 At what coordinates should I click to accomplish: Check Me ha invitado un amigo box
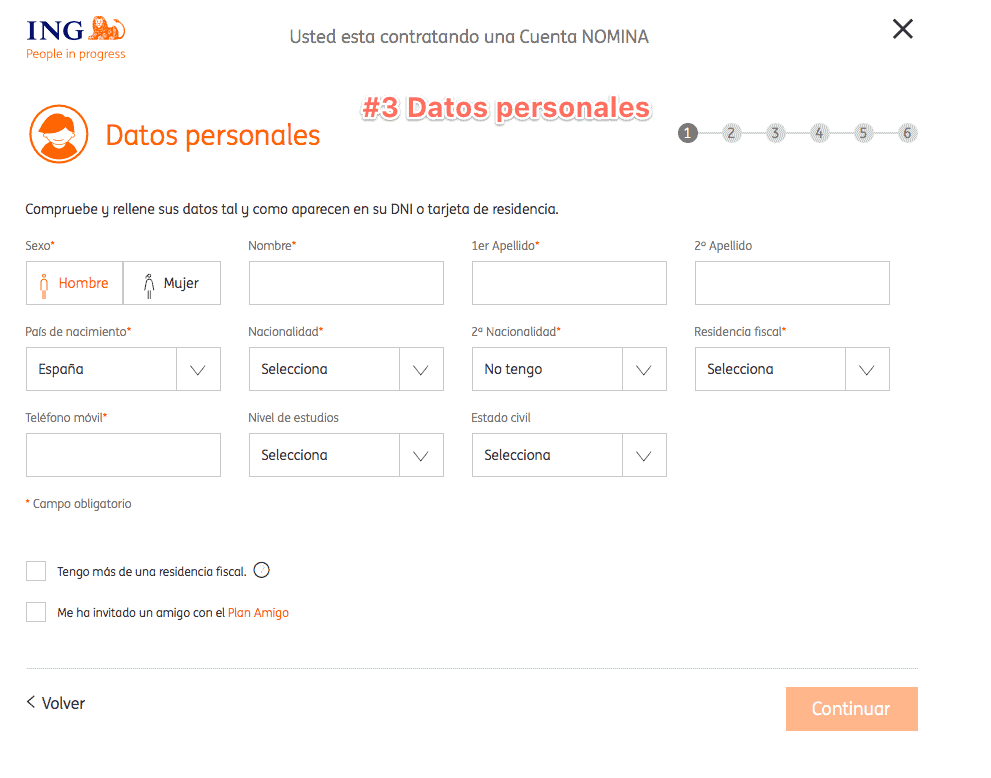click(36, 612)
